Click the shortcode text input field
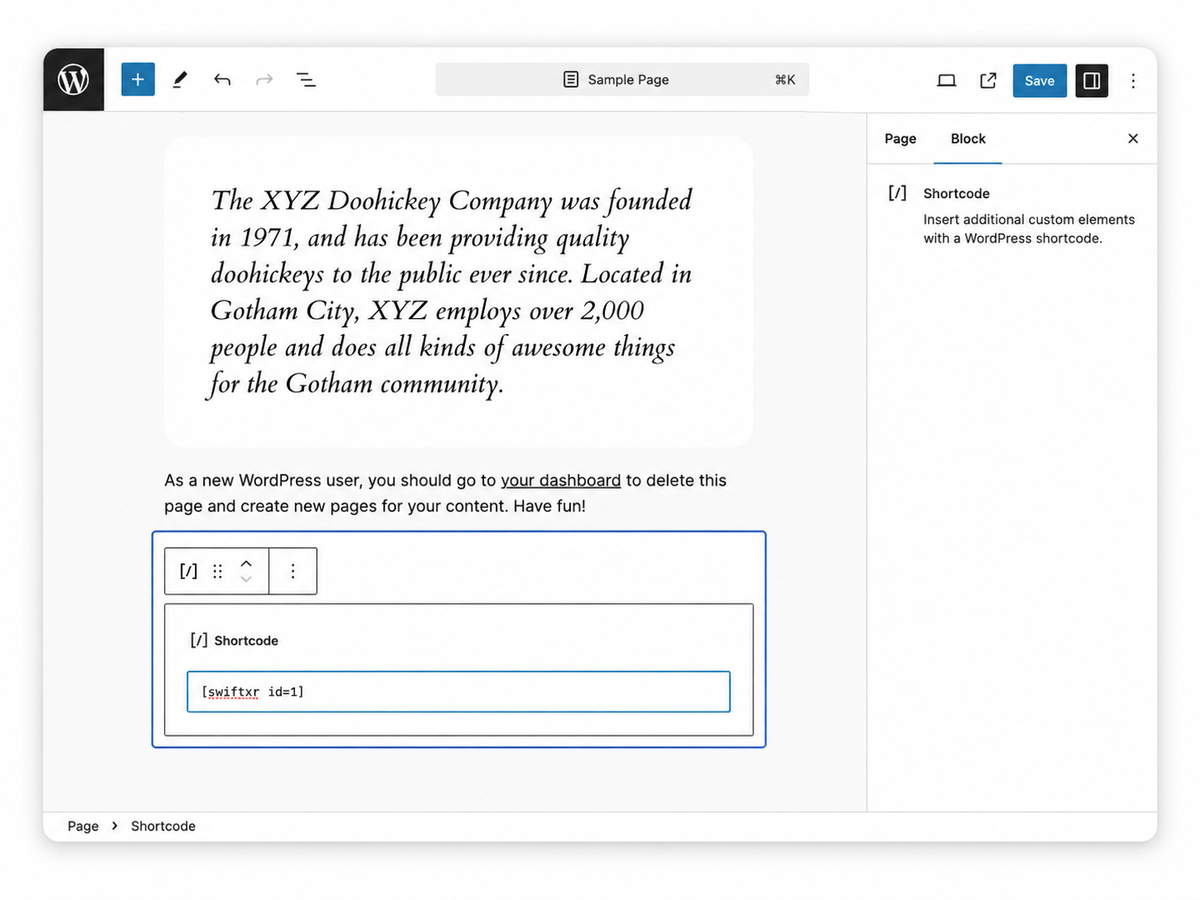The width and height of the screenshot is (1200, 900). pos(458,692)
